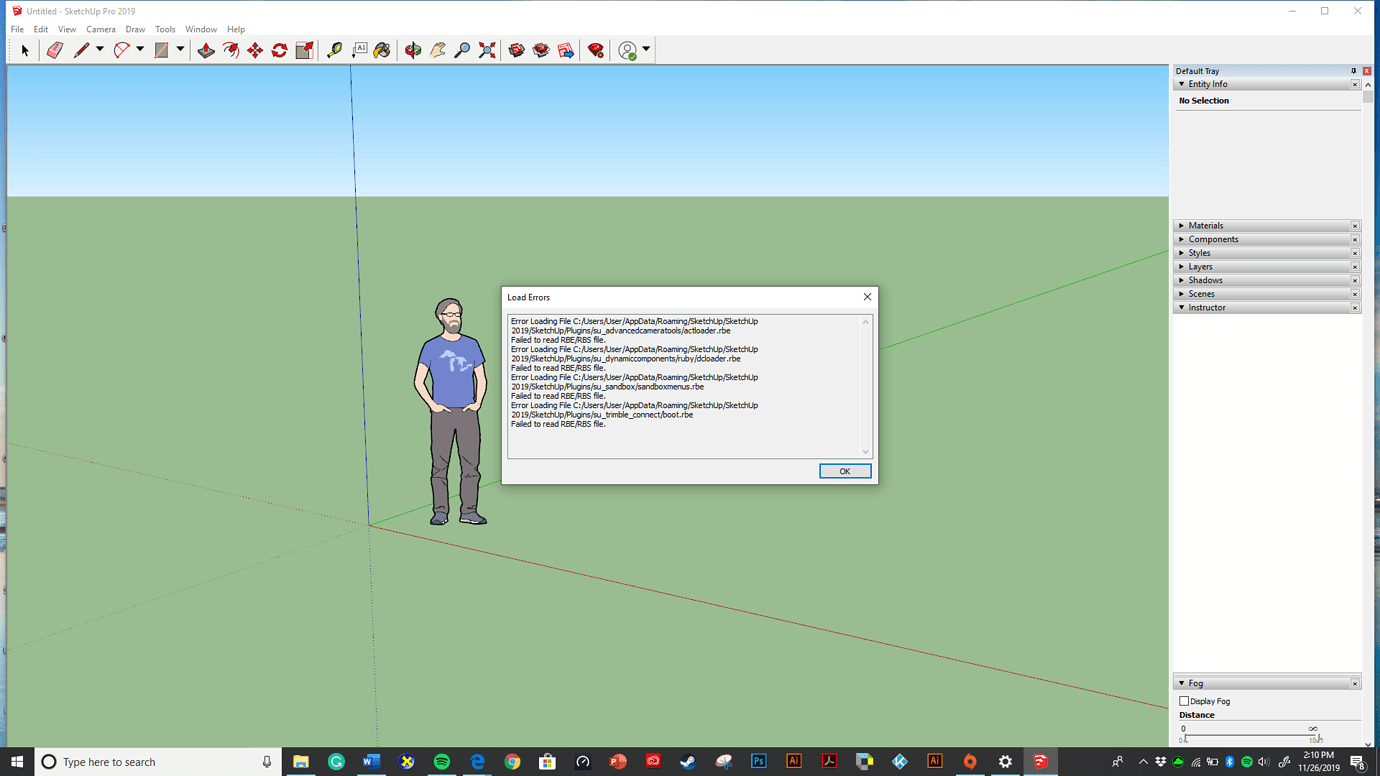Select the Move tool
Screen dimensions: 1380x776
(255, 50)
